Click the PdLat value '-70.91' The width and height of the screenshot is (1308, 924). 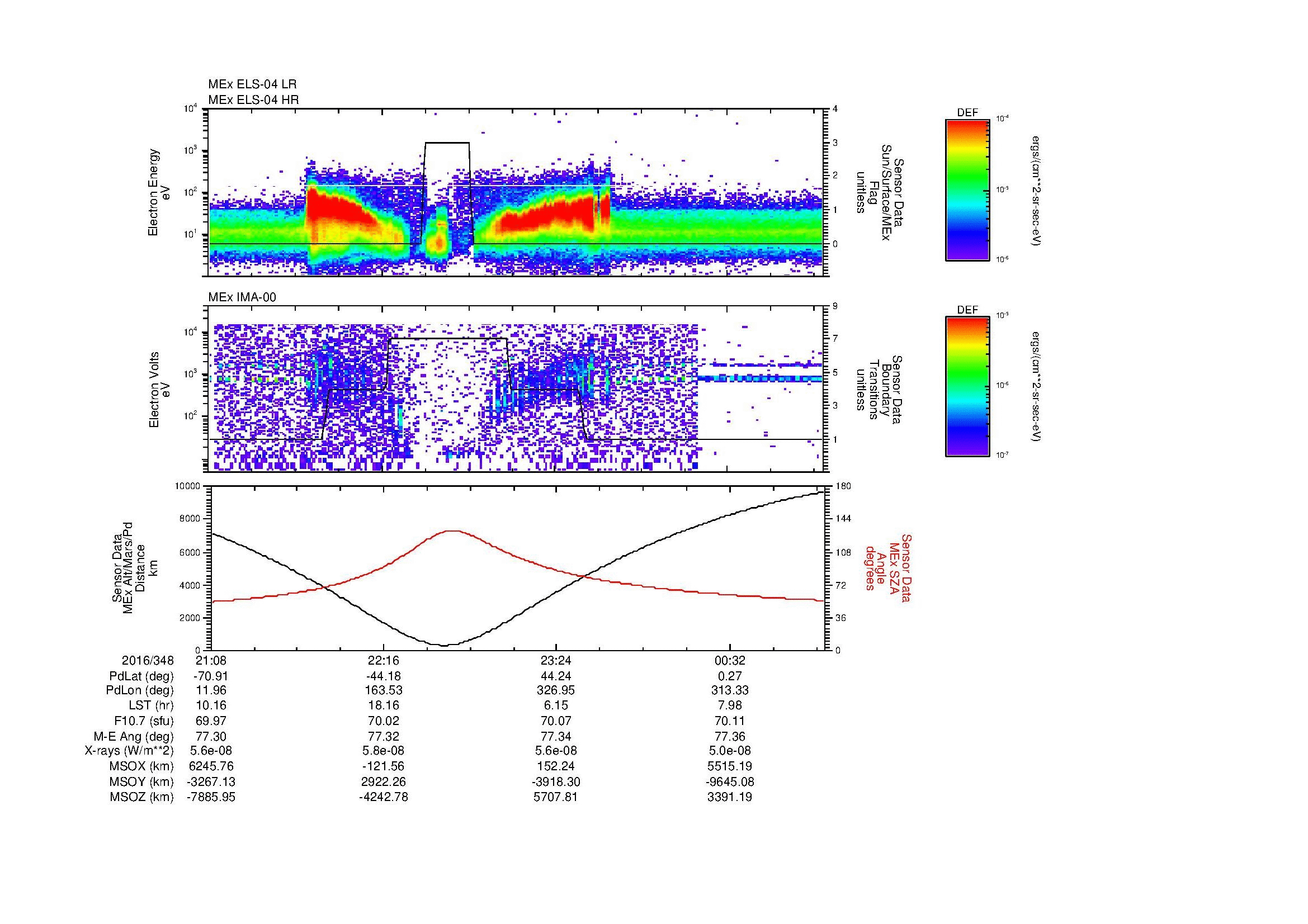[211, 676]
